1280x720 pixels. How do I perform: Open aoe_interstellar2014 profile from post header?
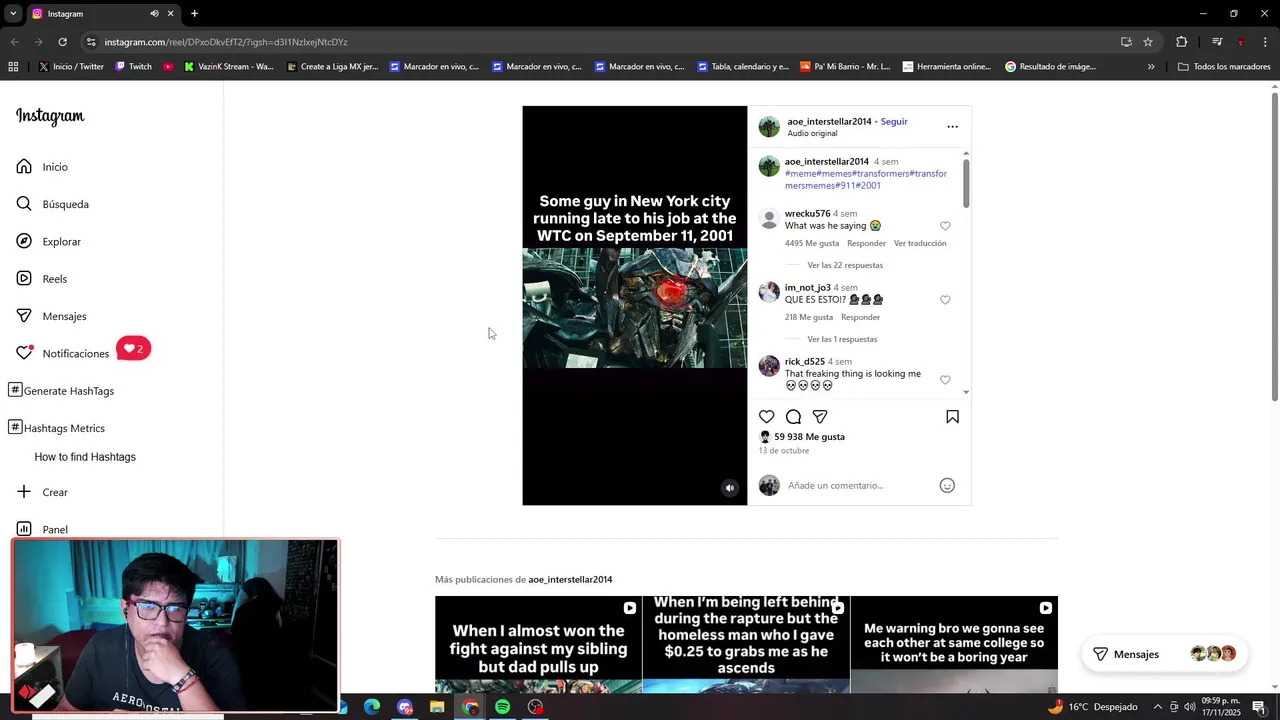[829, 122]
